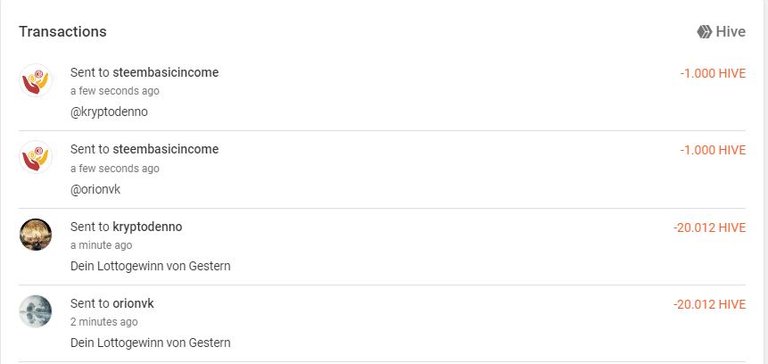This screenshot has height=364, width=768.
Task: Open steembasicincome link in first transaction
Action: click(166, 73)
